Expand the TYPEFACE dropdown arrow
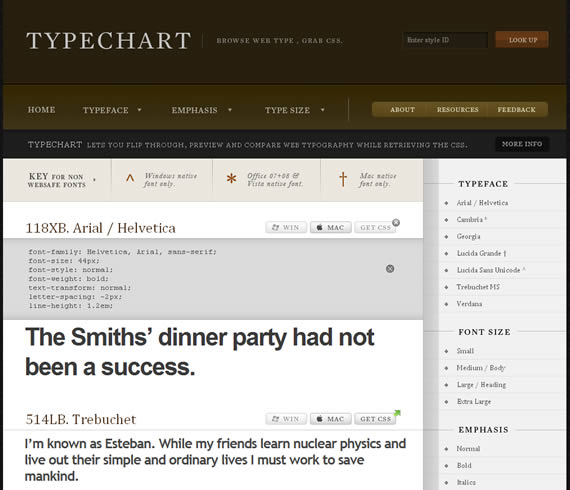570x490 pixels. tap(139, 110)
